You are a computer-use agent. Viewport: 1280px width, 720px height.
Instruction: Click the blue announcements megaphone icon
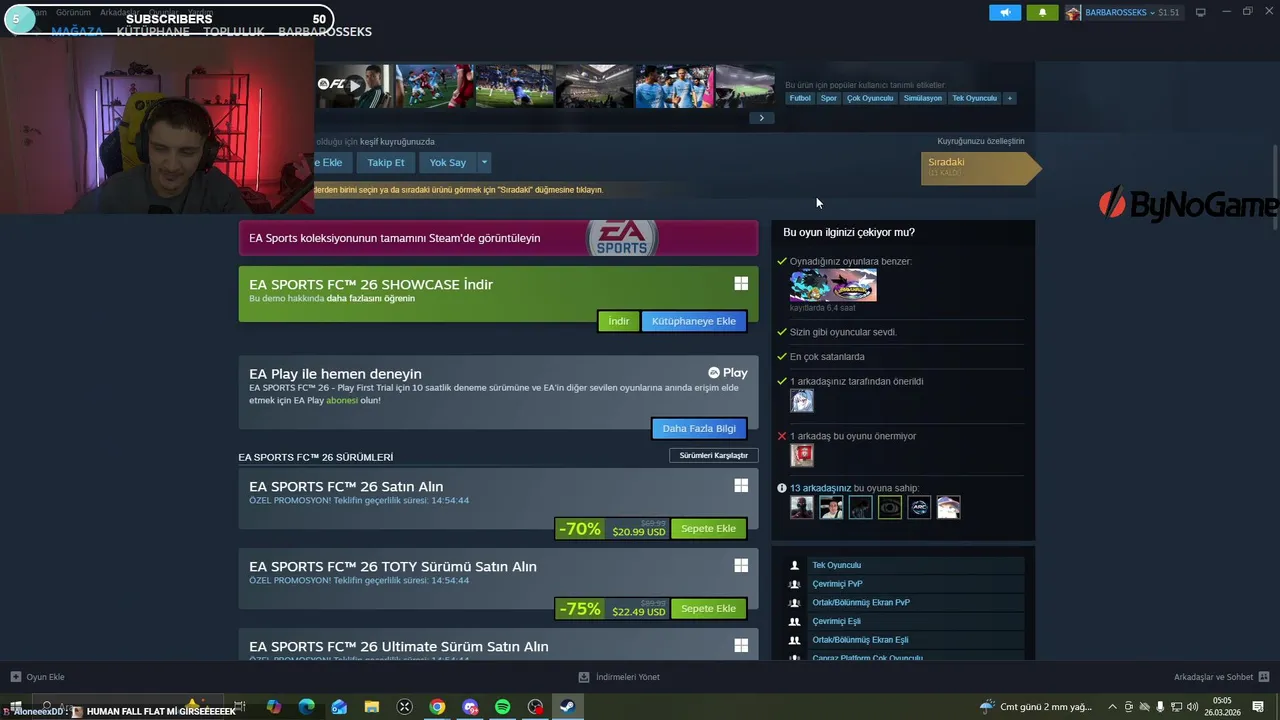1005,13
